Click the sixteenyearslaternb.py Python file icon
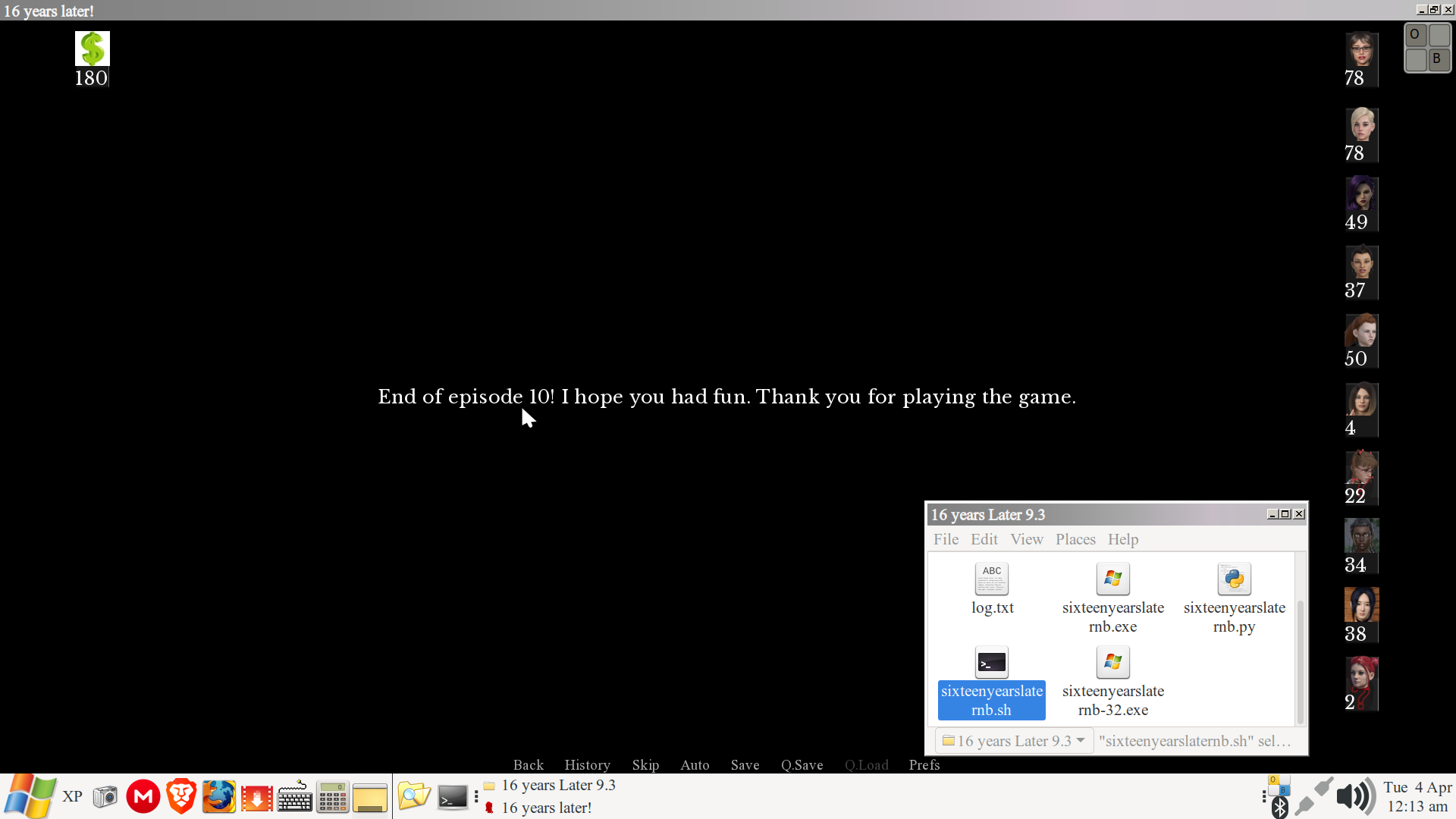Image resolution: width=1456 pixels, height=819 pixels. click(x=1234, y=579)
